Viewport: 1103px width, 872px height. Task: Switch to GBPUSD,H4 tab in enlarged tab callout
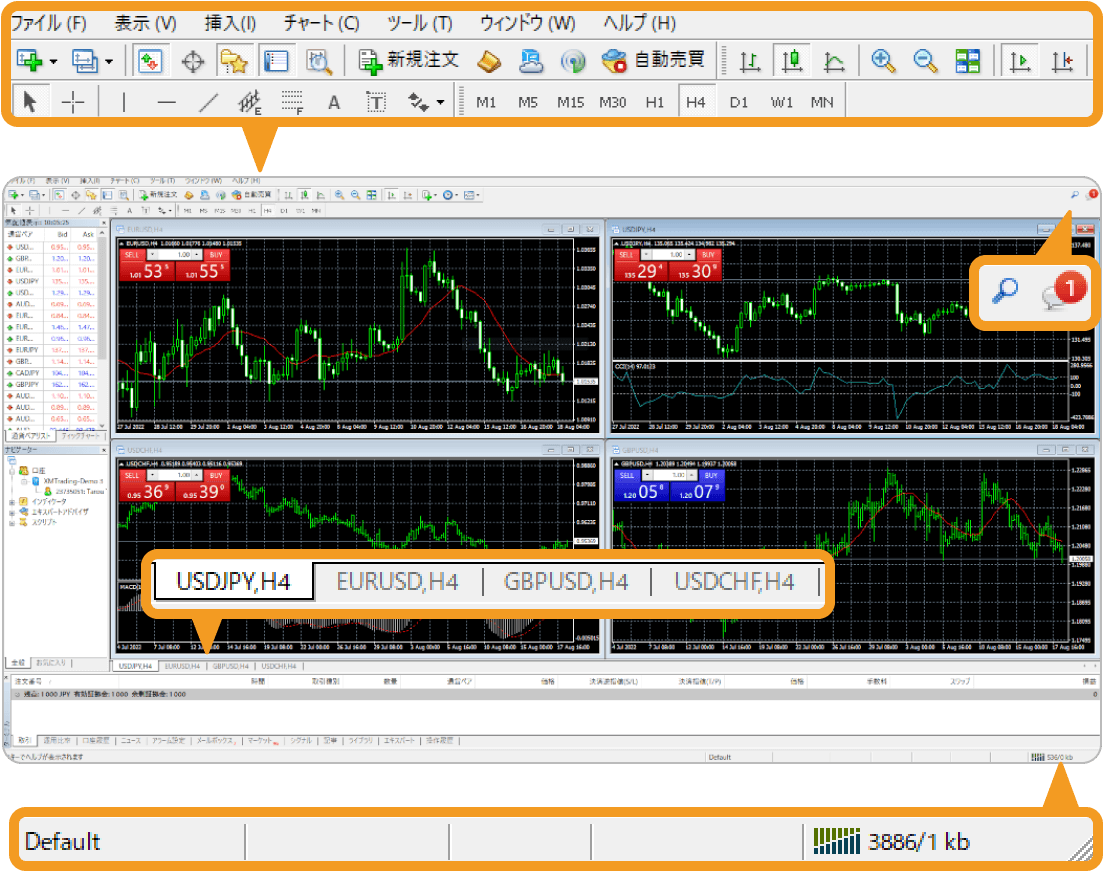[566, 582]
